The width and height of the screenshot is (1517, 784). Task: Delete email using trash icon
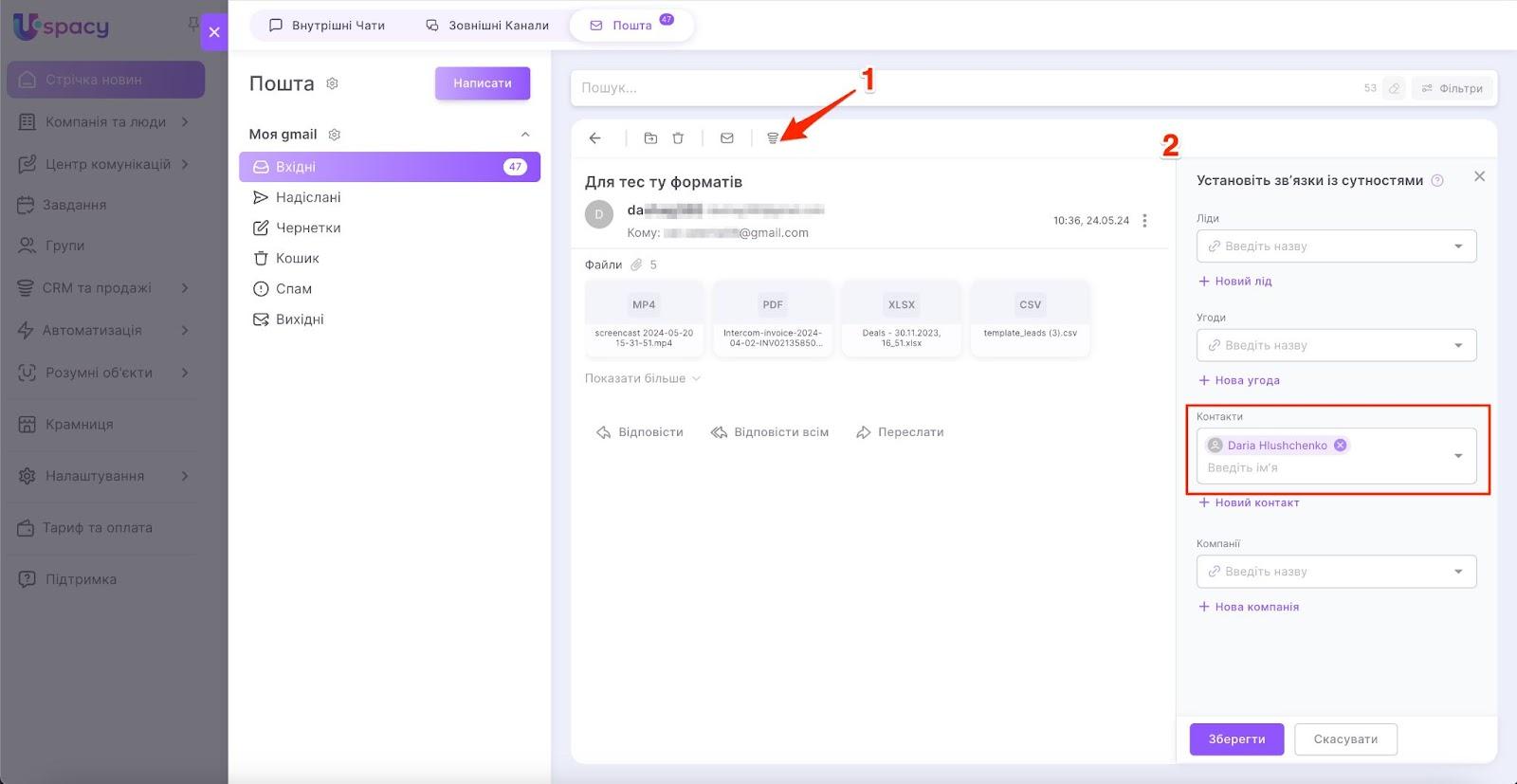coord(678,138)
